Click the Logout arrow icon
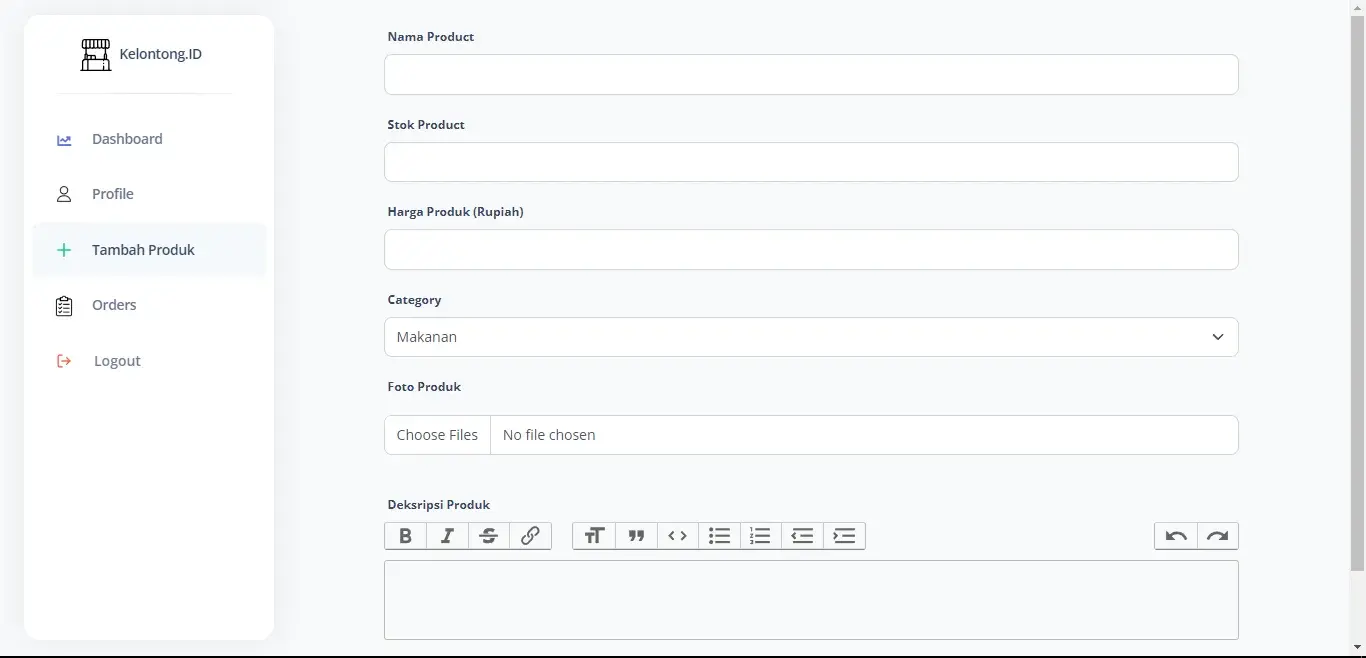Screen dimensions: 1366x658 click(x=64, y=361)
